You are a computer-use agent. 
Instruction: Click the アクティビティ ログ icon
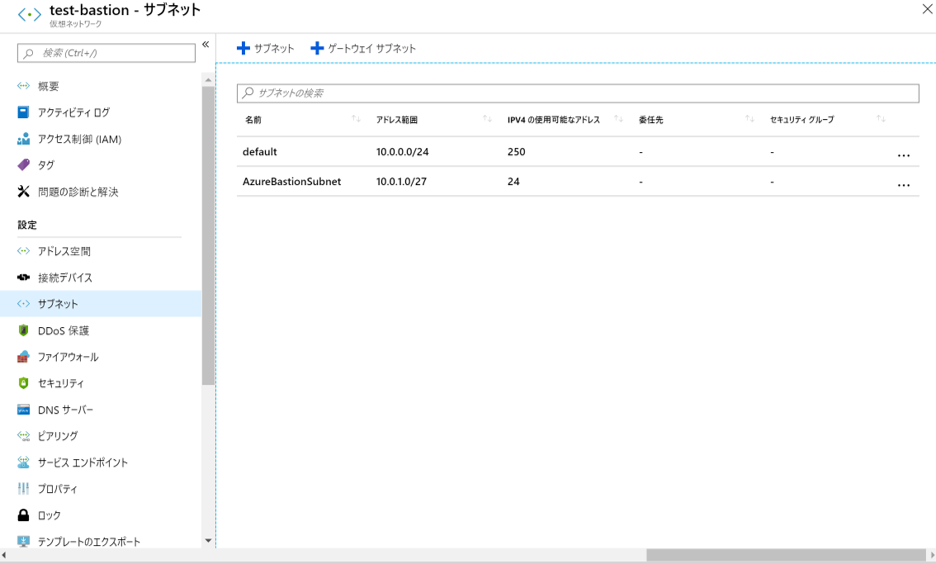[23, 112]
